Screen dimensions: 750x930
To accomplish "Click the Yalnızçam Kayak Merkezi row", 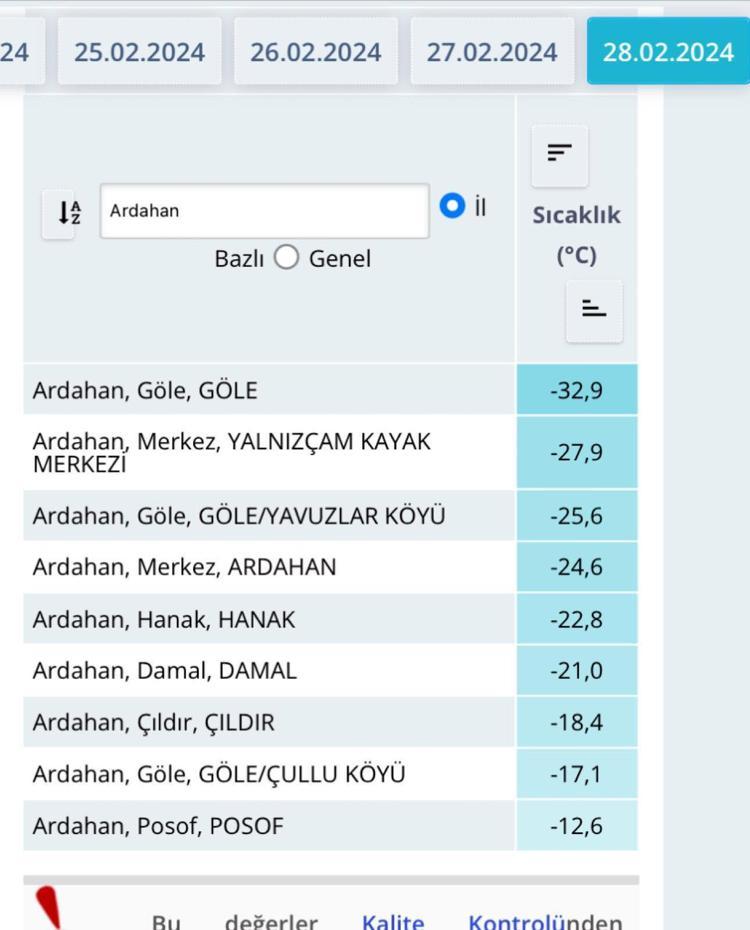I will [x=232, y=453].
